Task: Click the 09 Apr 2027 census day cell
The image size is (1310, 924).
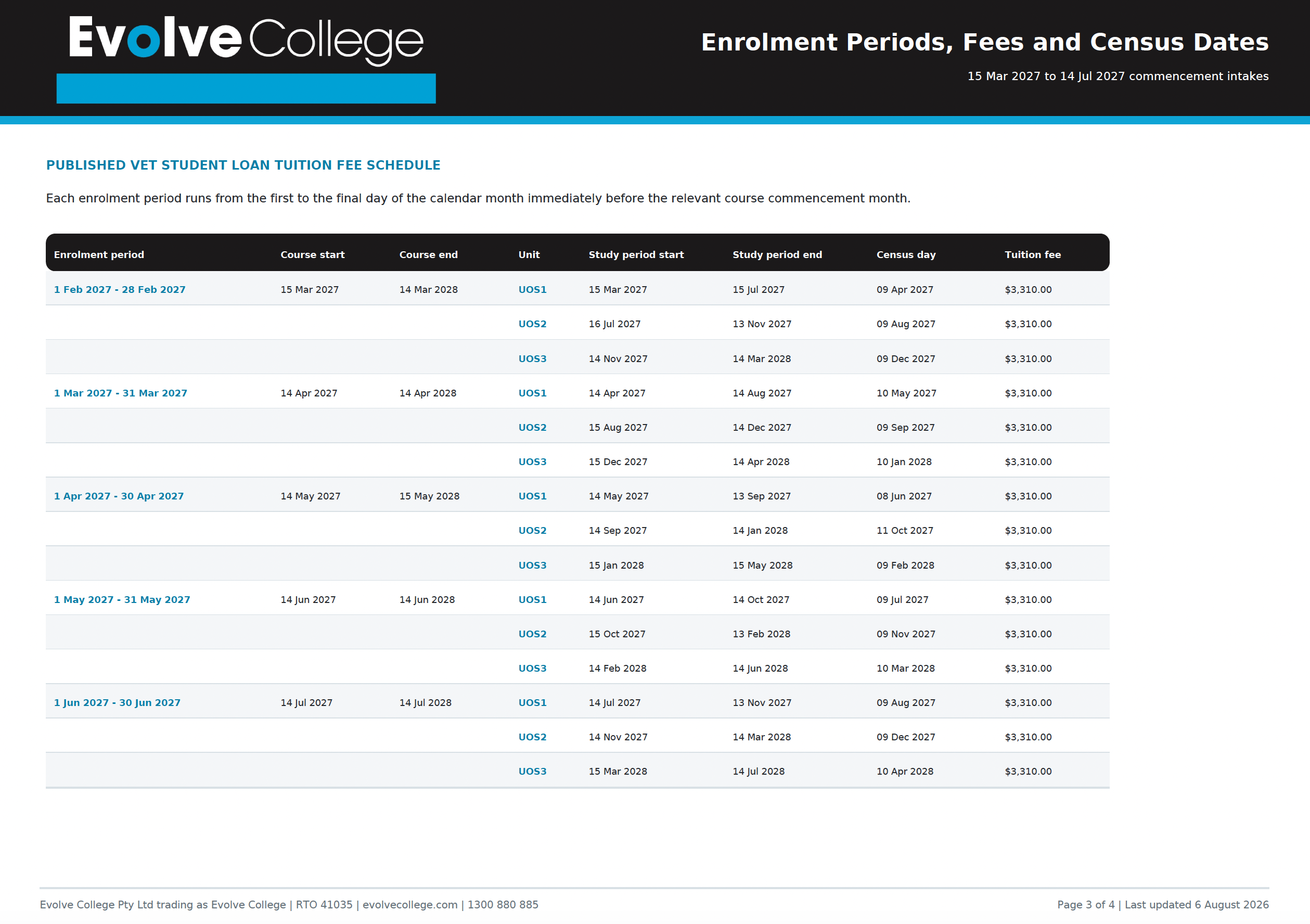Action: point(905,289)
